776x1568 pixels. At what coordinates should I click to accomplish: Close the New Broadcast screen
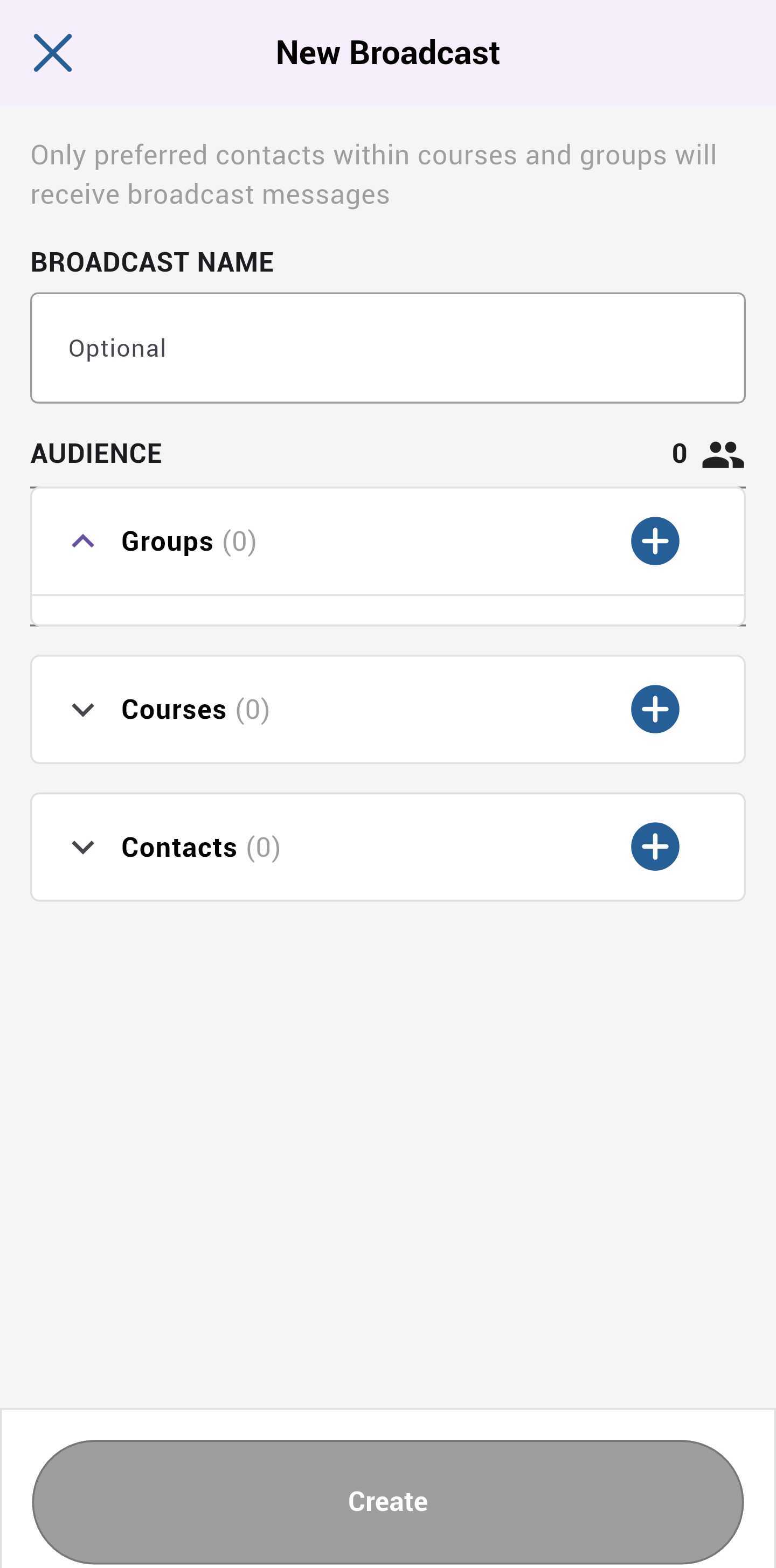click(x=52, y=53)
